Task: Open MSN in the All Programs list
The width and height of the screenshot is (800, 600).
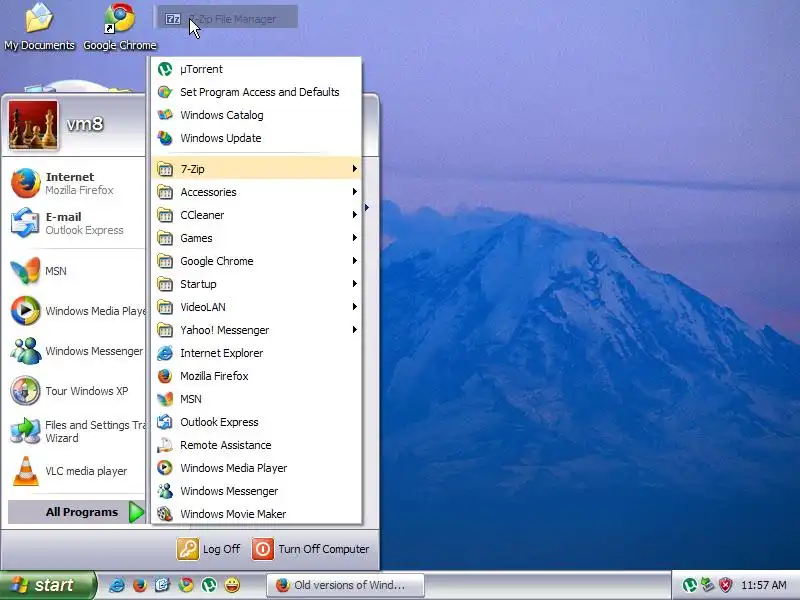Action: click(x=257, y=399)
